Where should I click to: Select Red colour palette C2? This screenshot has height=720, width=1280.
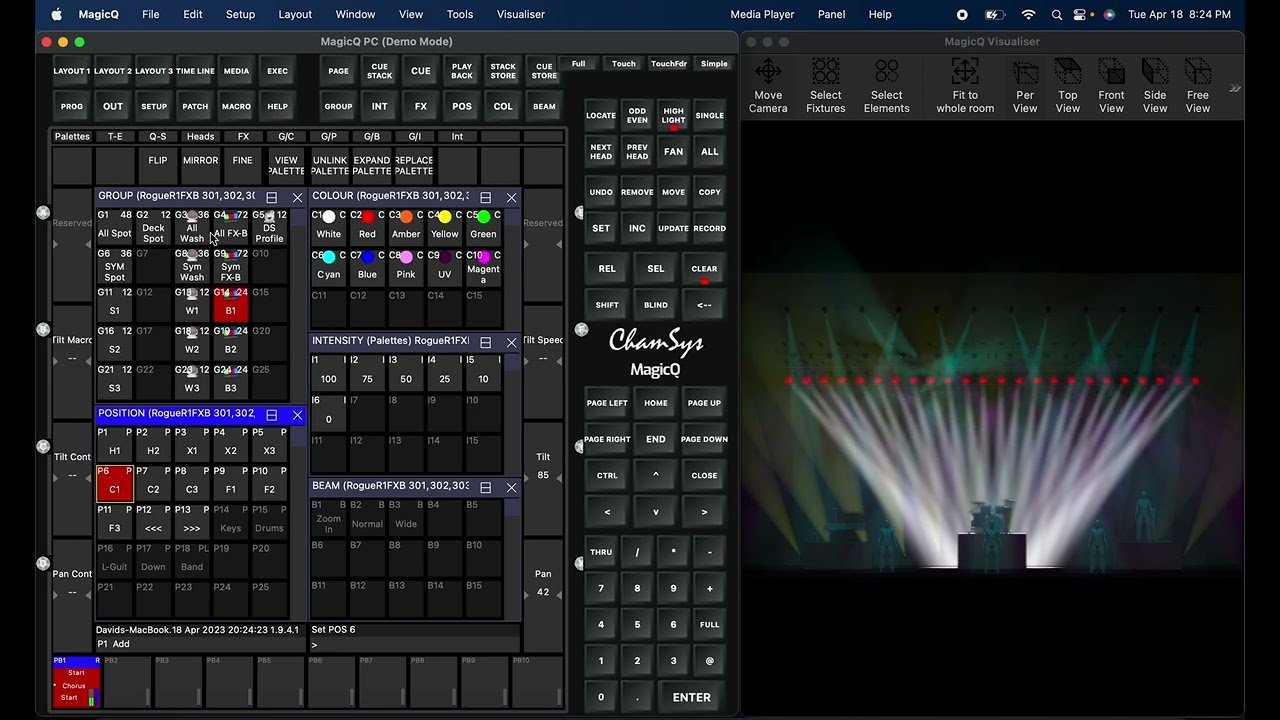(x=367, y=226)
